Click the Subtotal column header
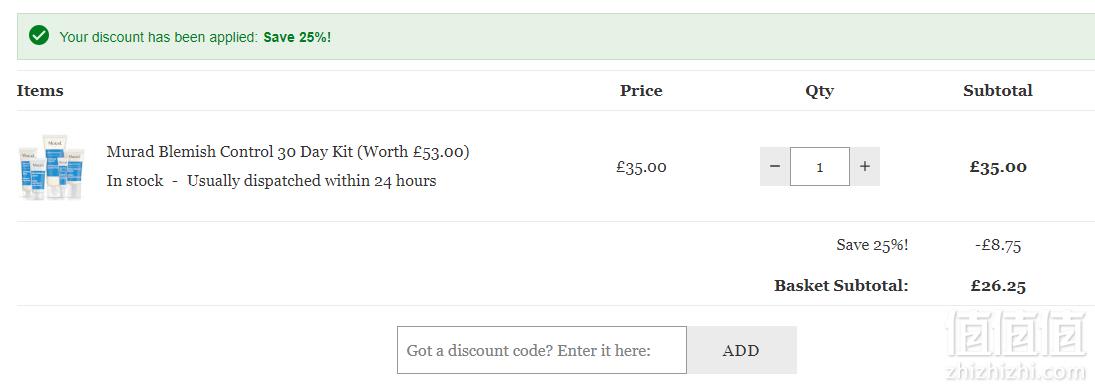Viewport: 1095px width, 389px height. click(997, 91)
